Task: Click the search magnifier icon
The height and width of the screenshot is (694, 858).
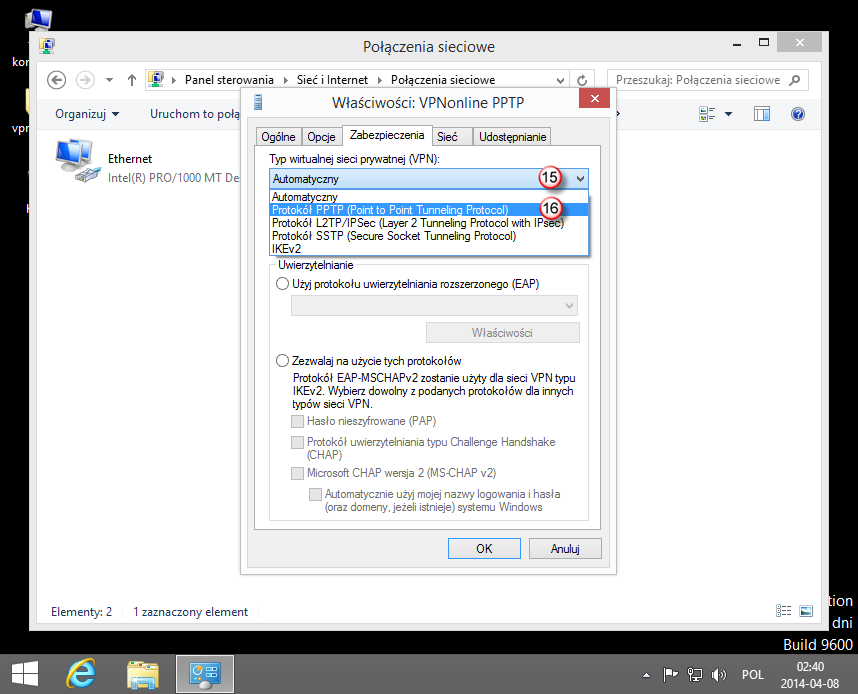Action: [795, 80]
